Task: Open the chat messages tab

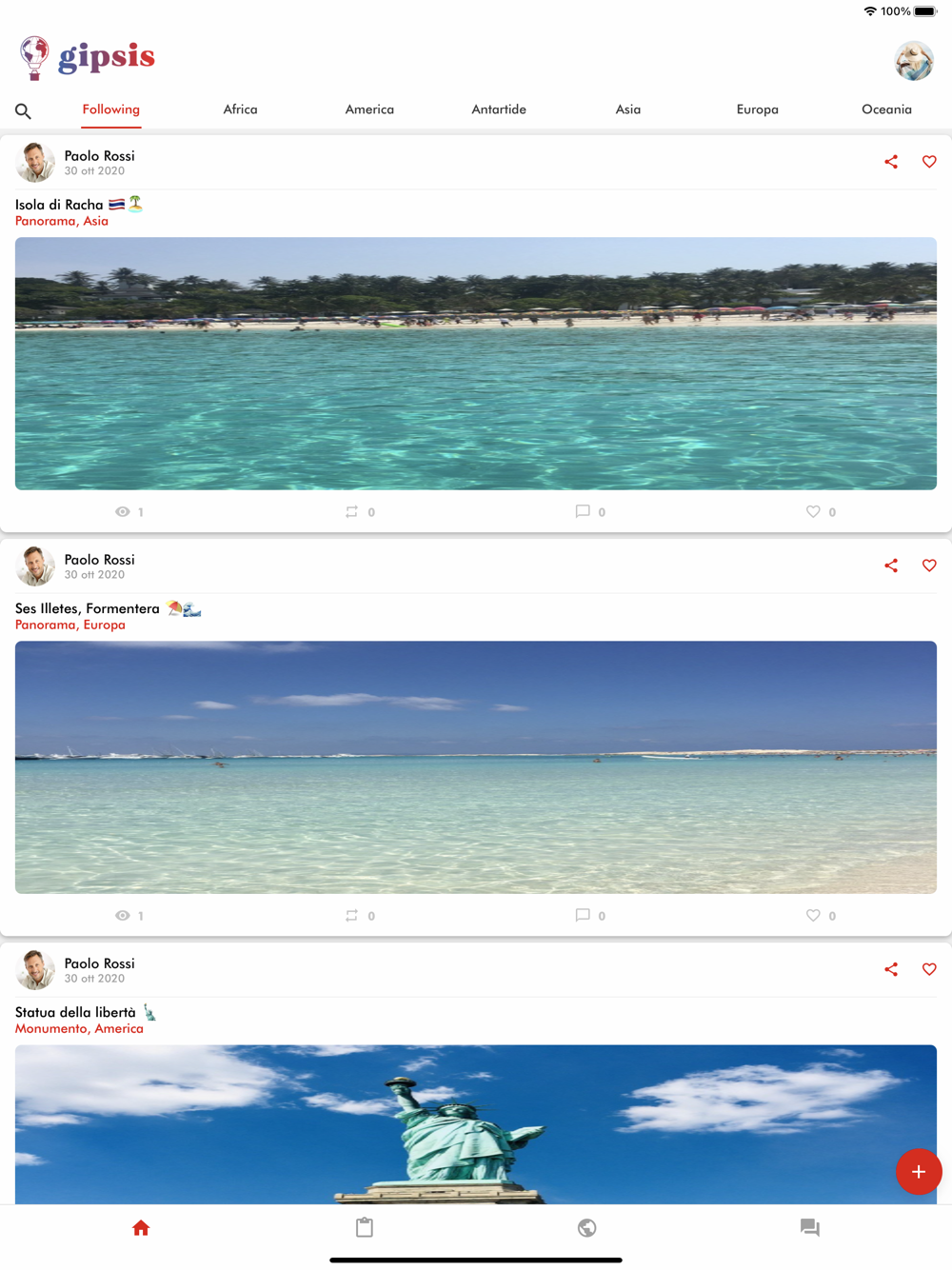Action: (810, 1228)
